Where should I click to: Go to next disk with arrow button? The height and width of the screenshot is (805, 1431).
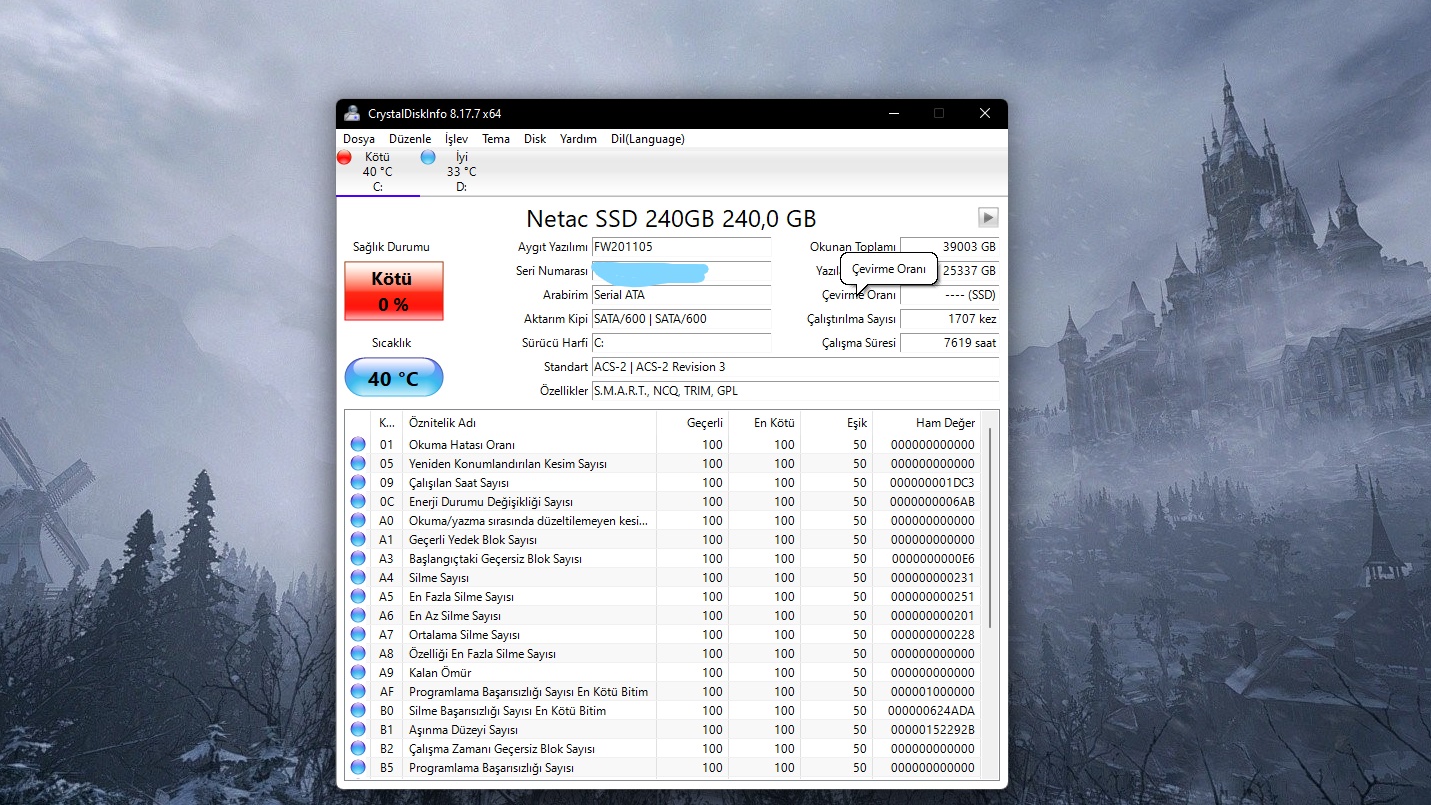(x=988, y=218)
